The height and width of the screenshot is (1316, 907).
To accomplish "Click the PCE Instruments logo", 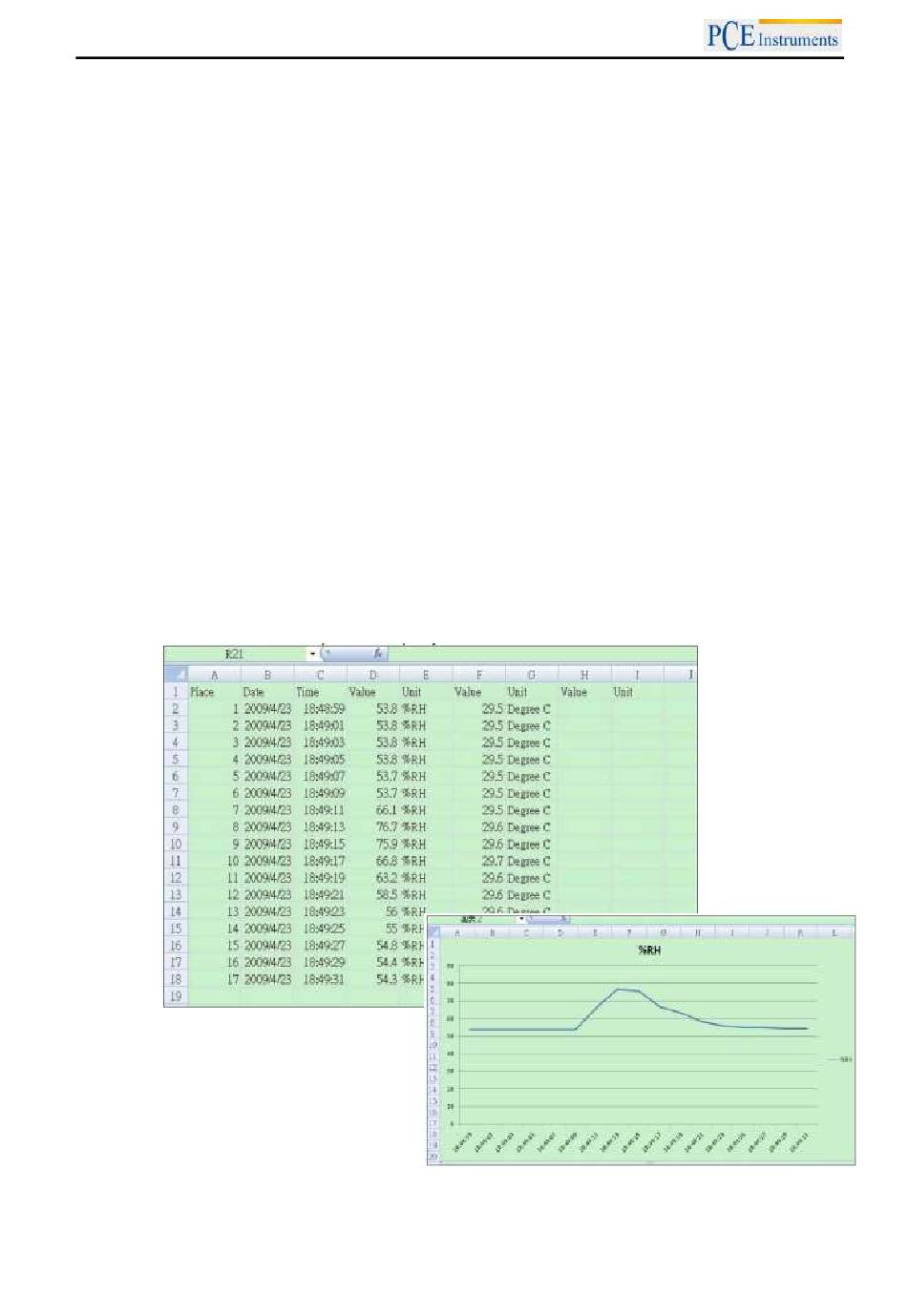I will coord(772,36).
